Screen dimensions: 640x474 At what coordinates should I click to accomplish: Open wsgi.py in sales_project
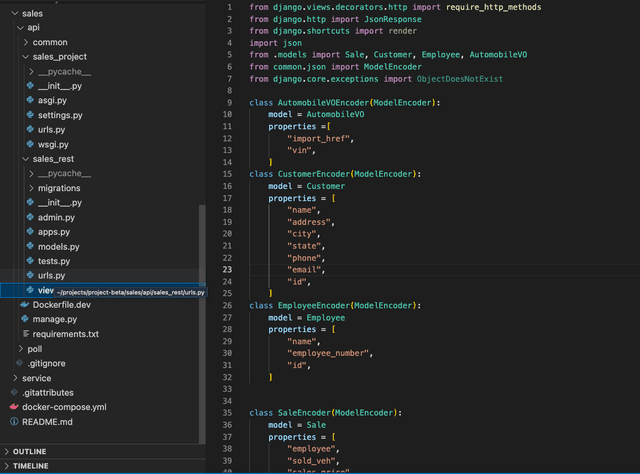pyautogui.click(x=52, y=144)
